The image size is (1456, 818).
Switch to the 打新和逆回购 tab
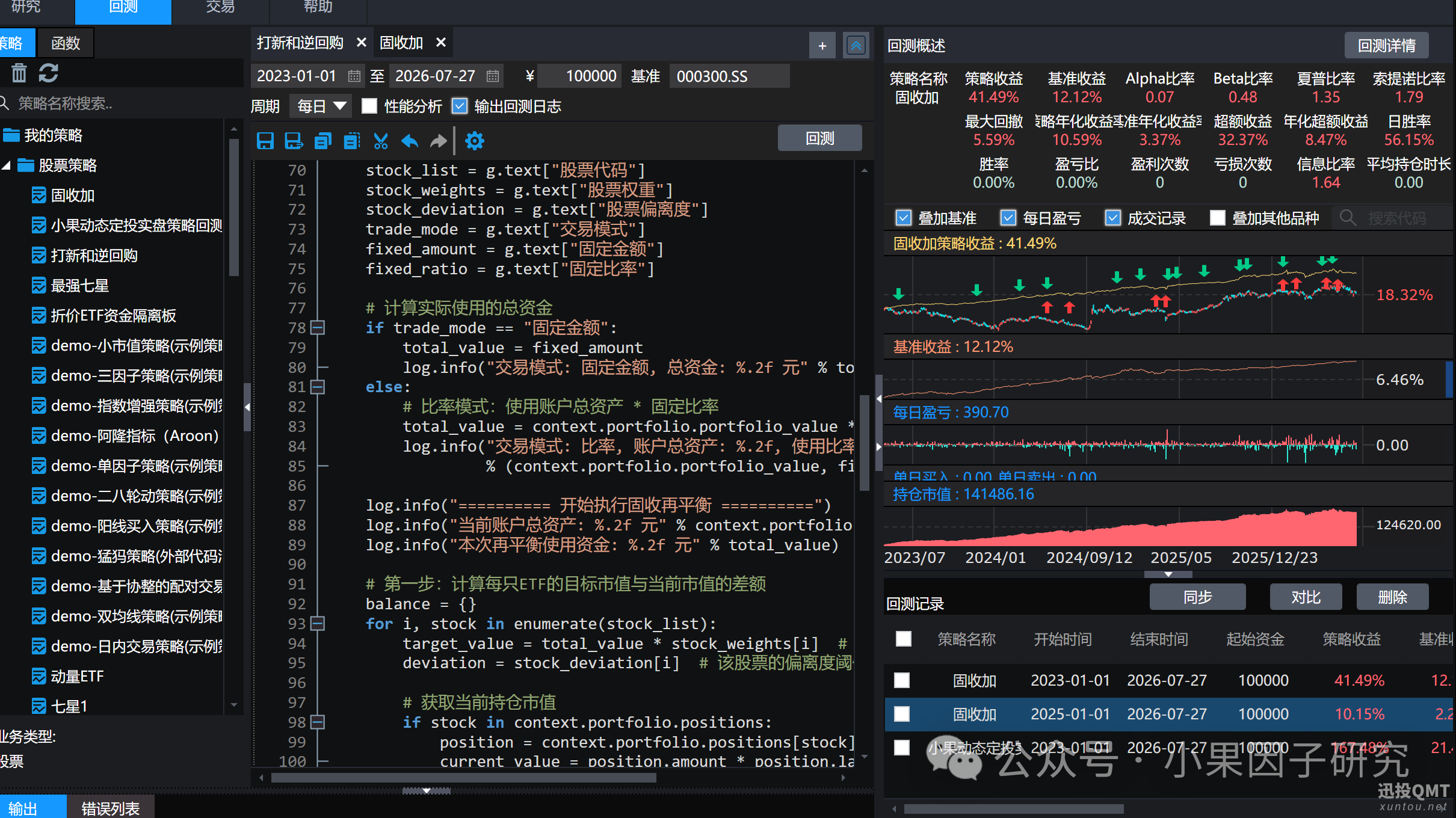pyautogui.click(x=300, y=43)
